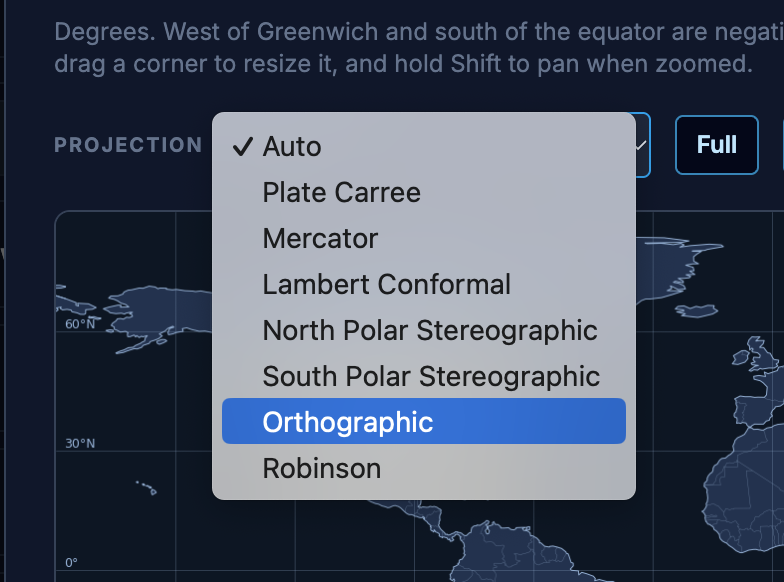Pick Robinson from the dropdown list

pyautogui.click(x=424, y=468)
